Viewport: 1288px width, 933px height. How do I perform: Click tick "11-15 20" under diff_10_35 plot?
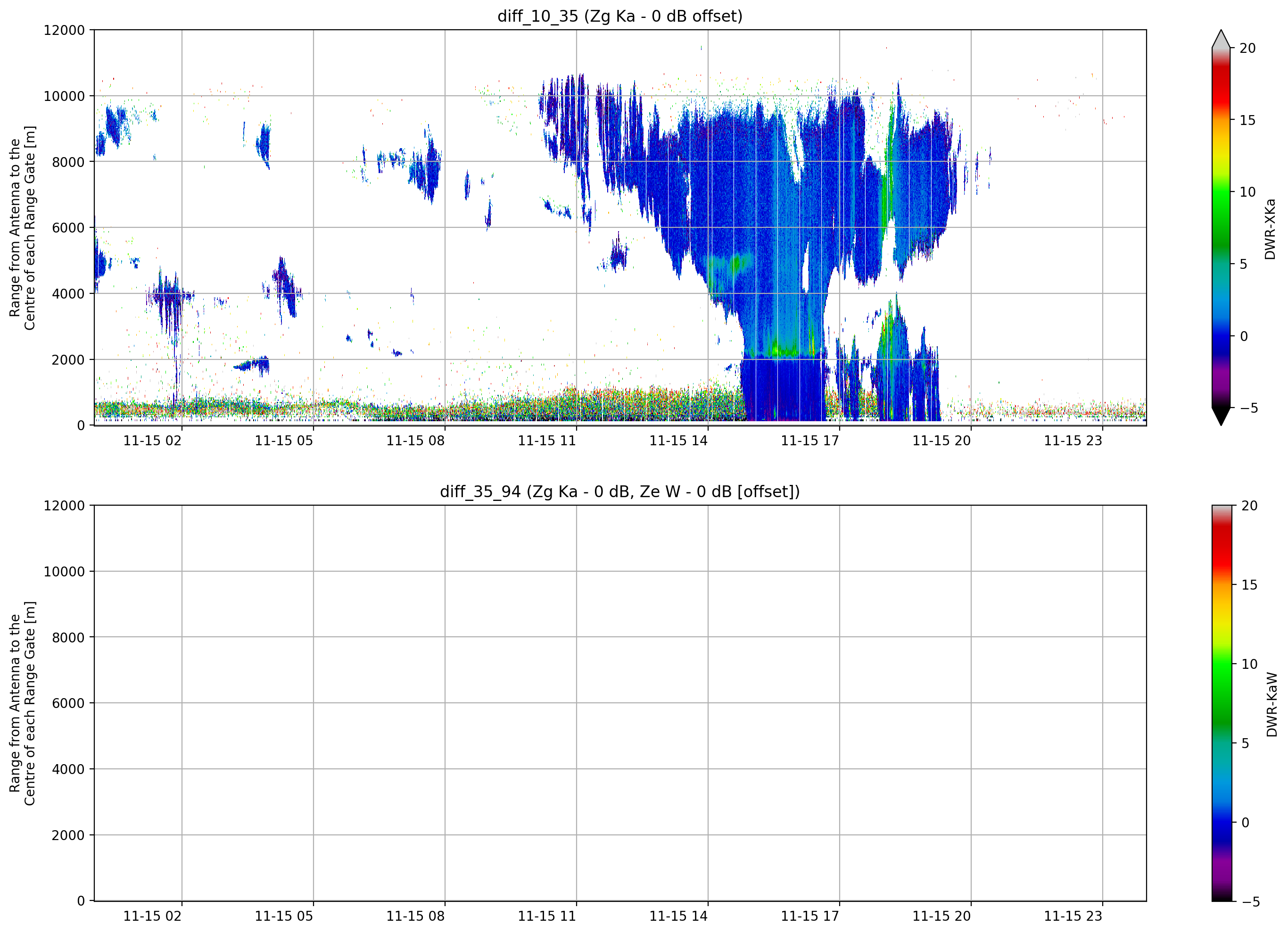pyautogui.click(x=941, y=441)
